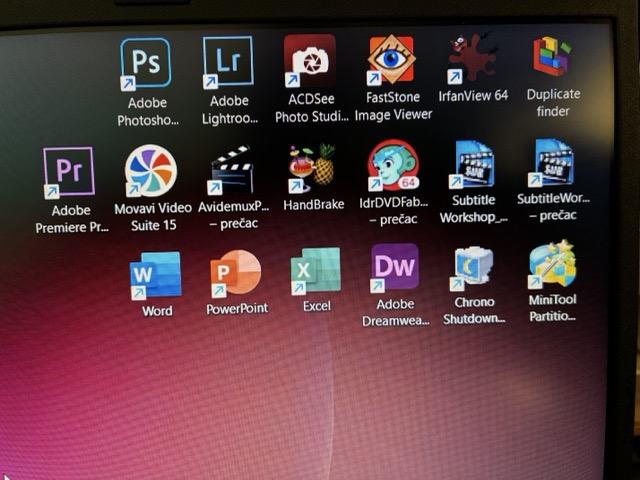The image size is (640, 480).
Task: Click the HandBrake pineapple icon
Action: click(x=312, y=168)
